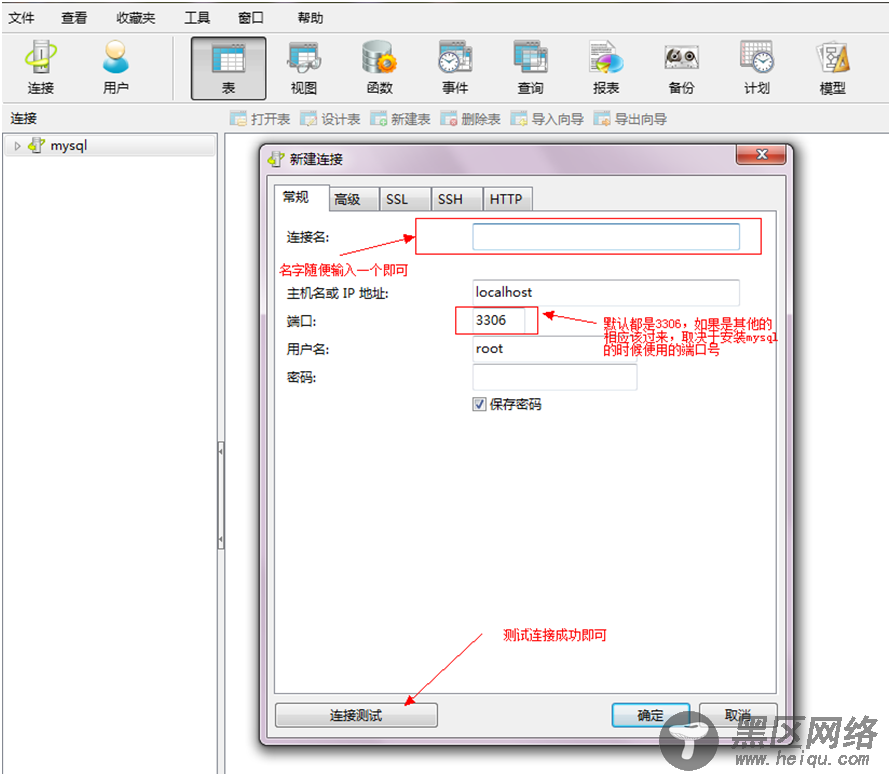This screenshot has height=776, width=891.
Task: Open the 视图 (View) objects icon
Action: tap(304, 68)
